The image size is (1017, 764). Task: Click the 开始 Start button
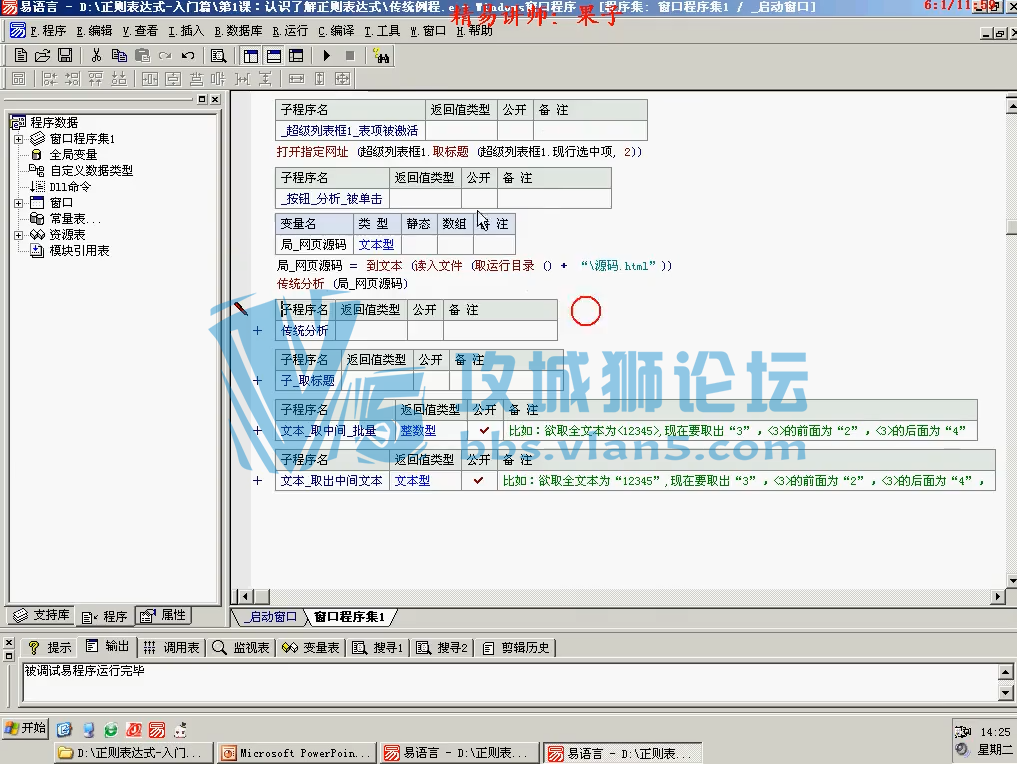click(x=26, y=728)
